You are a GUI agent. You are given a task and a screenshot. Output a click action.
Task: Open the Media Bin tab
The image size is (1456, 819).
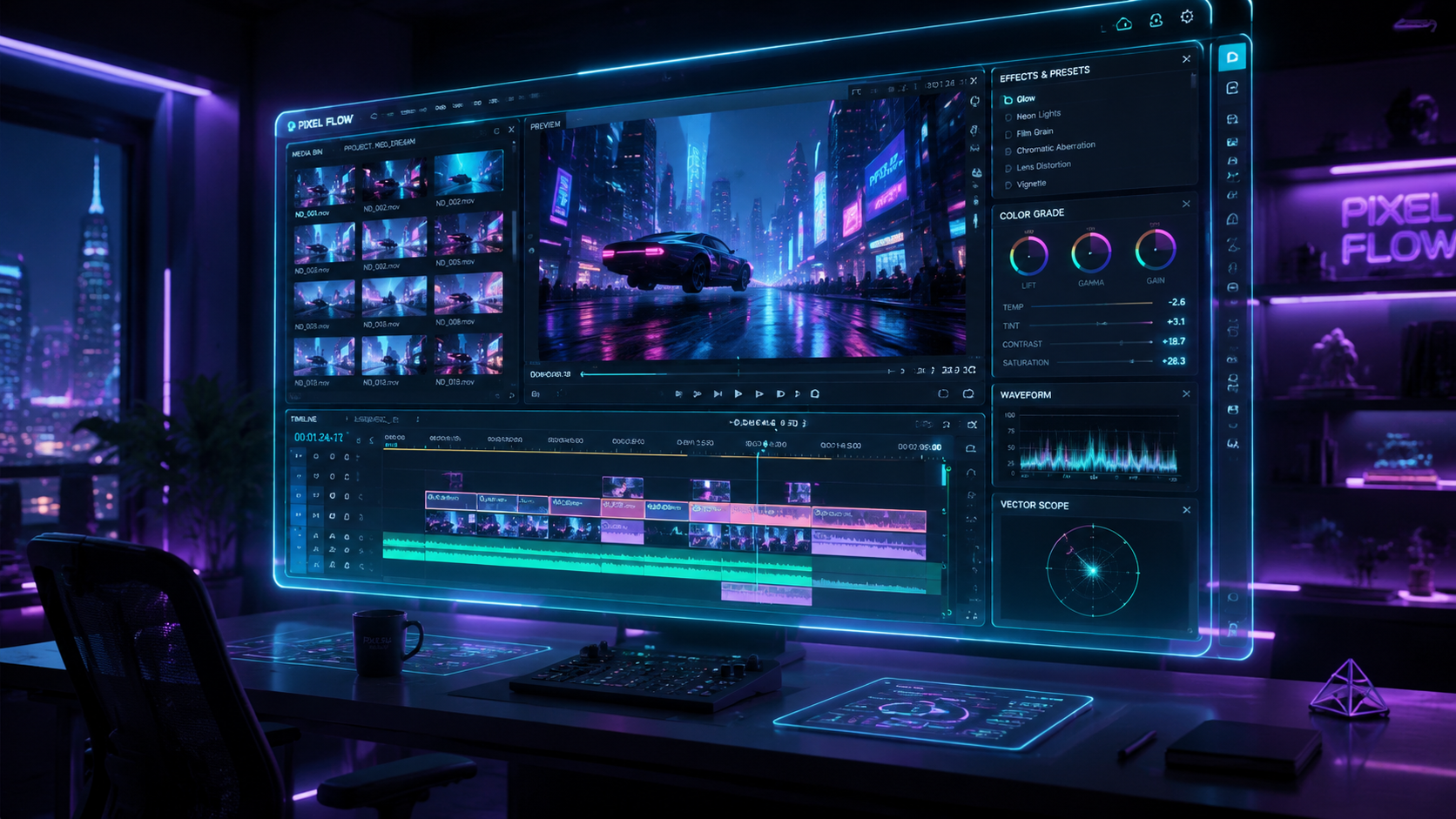pos(307,153)
